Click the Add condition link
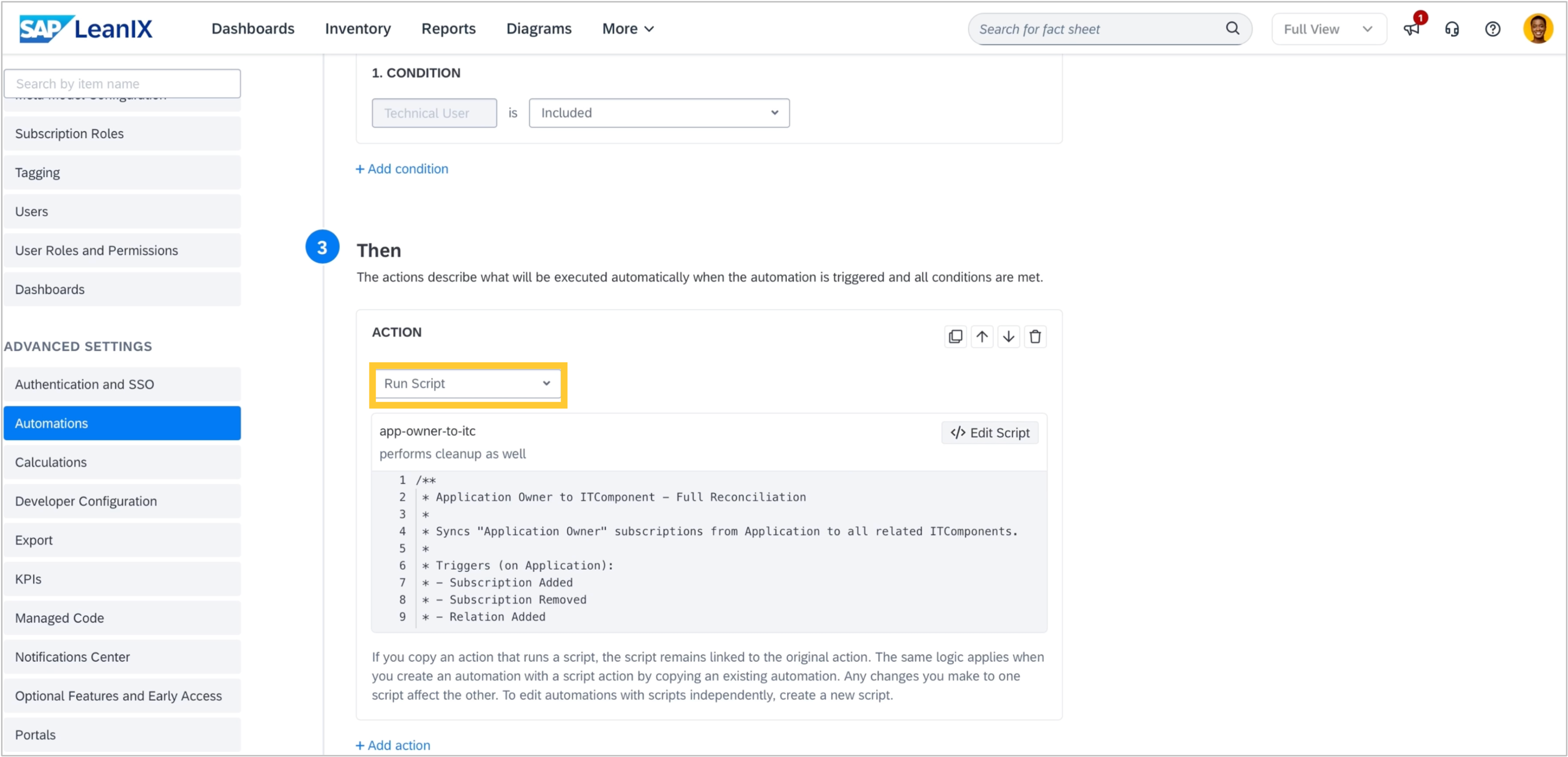Image resolution: width=1568 pixels, height=757 pixels. point(402,169)
